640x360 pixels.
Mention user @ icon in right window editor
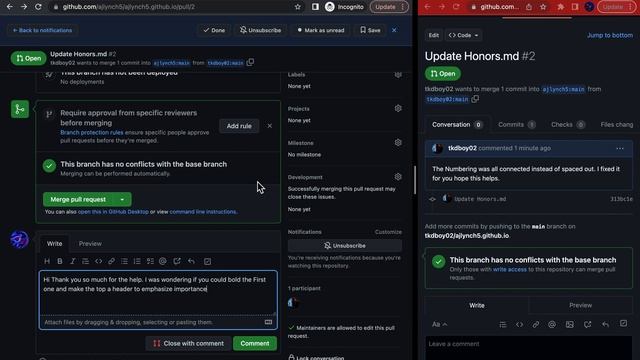(552, 324)
